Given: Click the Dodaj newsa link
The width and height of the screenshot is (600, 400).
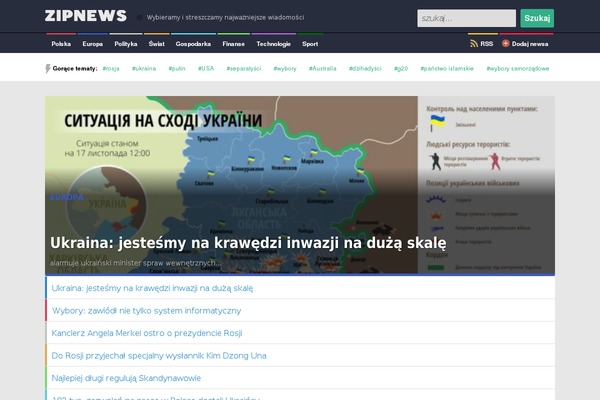Looking at the screenshot, I should 530,44.
